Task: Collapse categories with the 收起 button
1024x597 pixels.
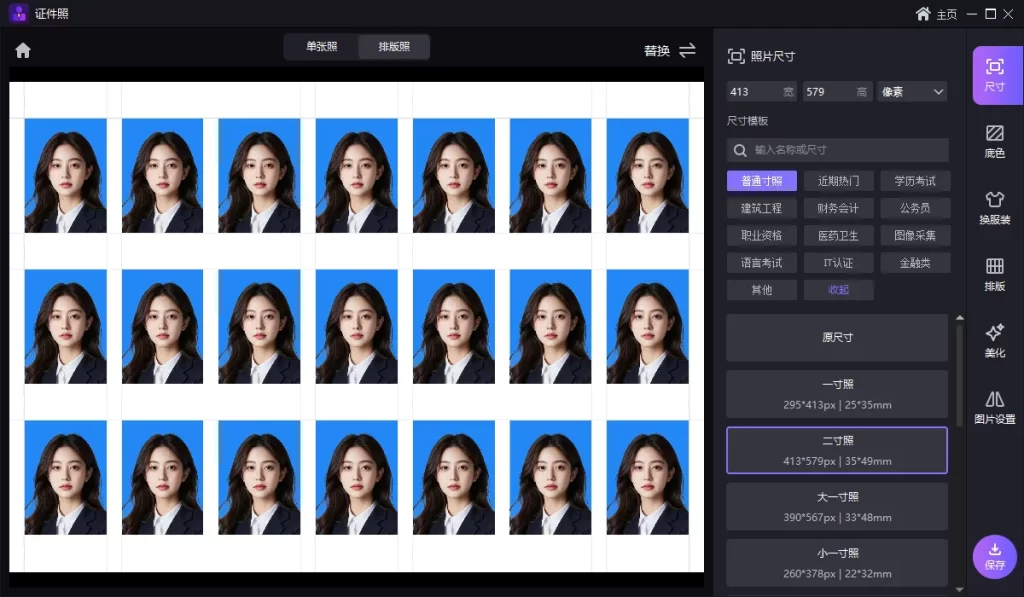Action: click(838, 290)
